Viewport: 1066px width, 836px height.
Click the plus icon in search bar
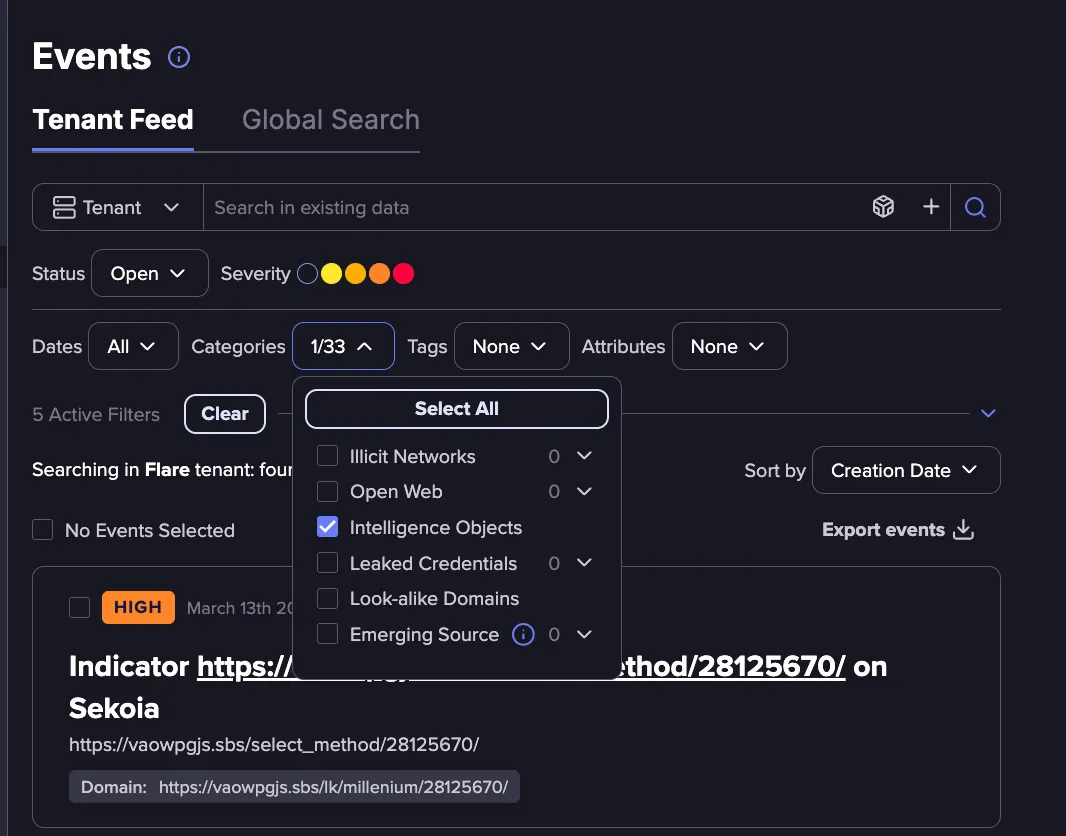click(x=931, y=207)
